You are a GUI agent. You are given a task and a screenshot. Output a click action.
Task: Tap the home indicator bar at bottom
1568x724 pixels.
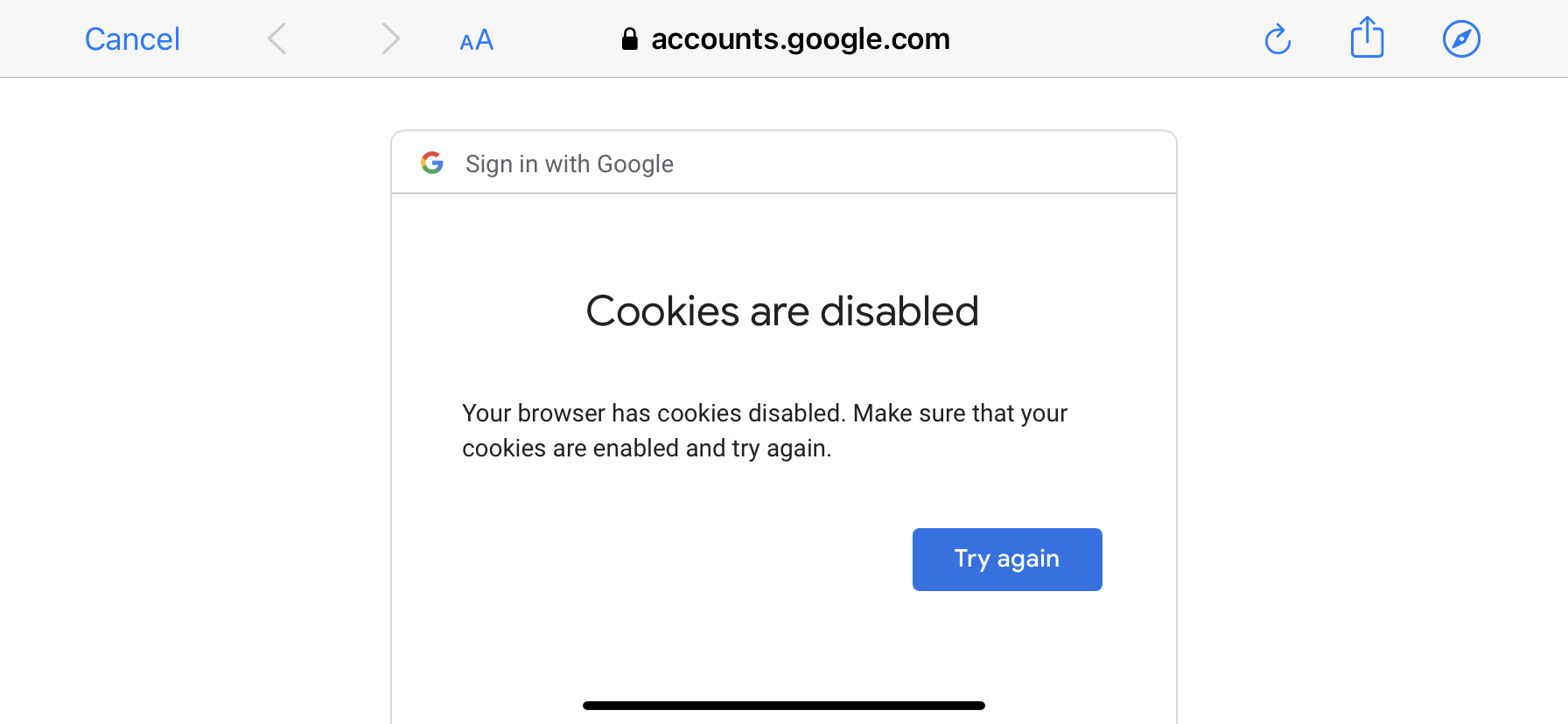click(783, 705)
